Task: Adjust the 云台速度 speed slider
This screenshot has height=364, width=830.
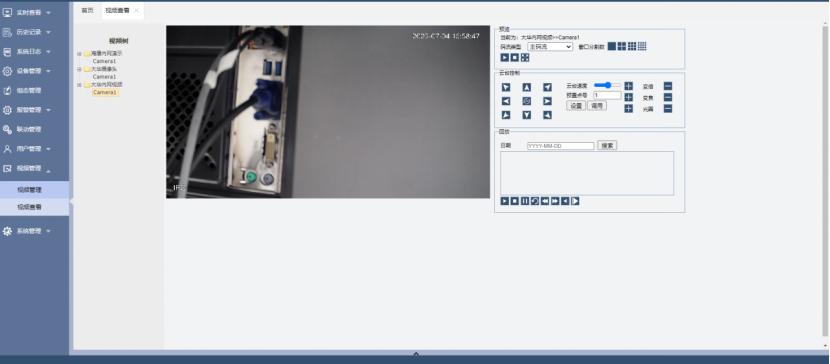Action: tap(607, 85)
